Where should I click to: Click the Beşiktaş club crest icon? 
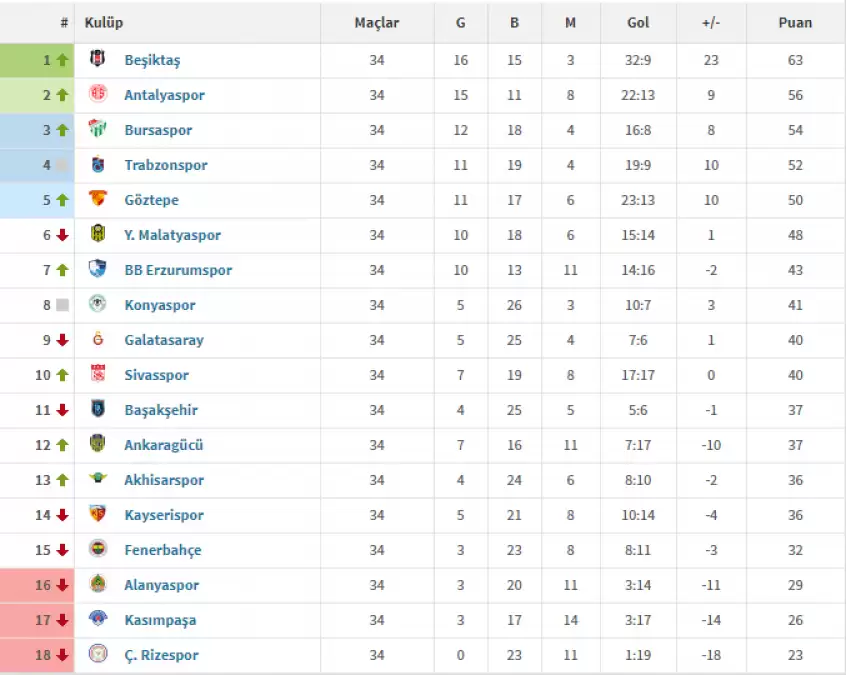[x=97, y=60]
